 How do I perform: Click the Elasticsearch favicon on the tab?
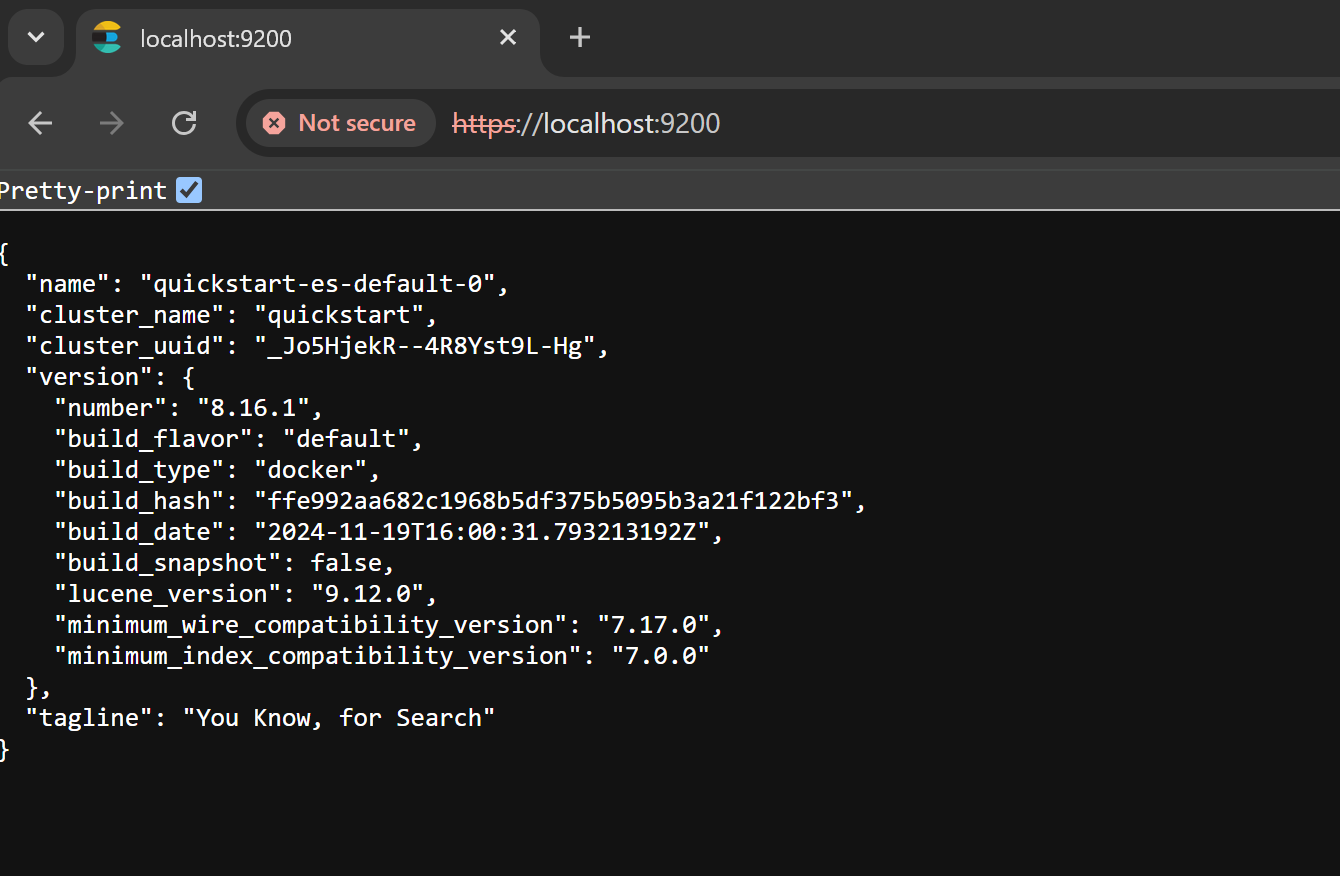(107, 38)
